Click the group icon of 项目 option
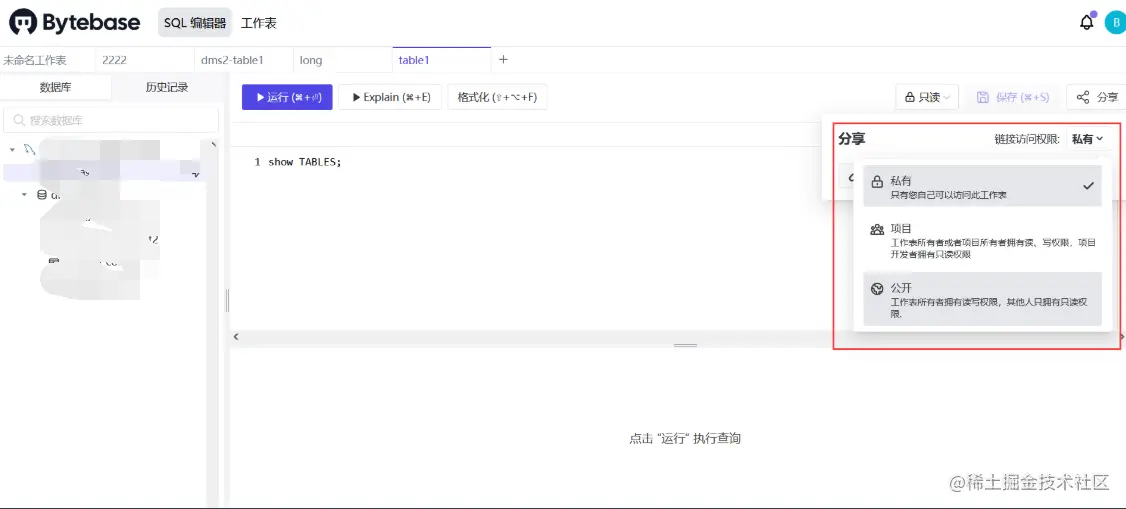Viewport: 1126px width, 509px height. coord(876,230)
